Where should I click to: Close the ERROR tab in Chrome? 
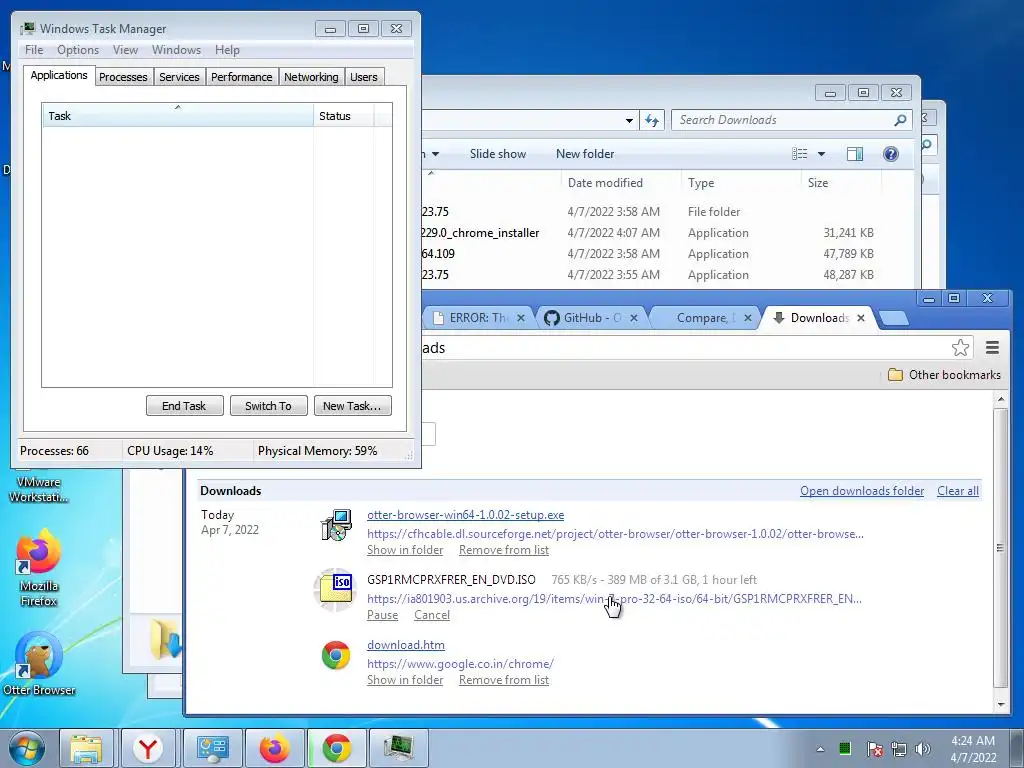point(520,318)
